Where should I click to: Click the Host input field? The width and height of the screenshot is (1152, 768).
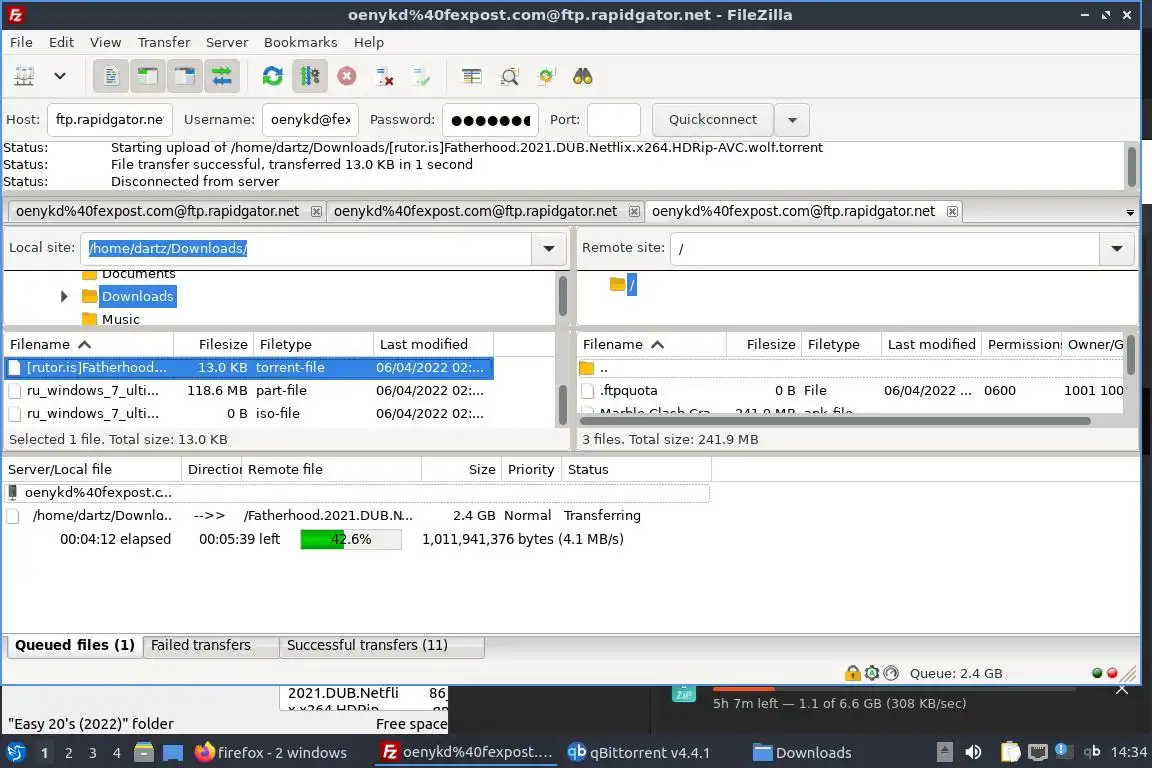pyautogui.click(x=109, y=119)
